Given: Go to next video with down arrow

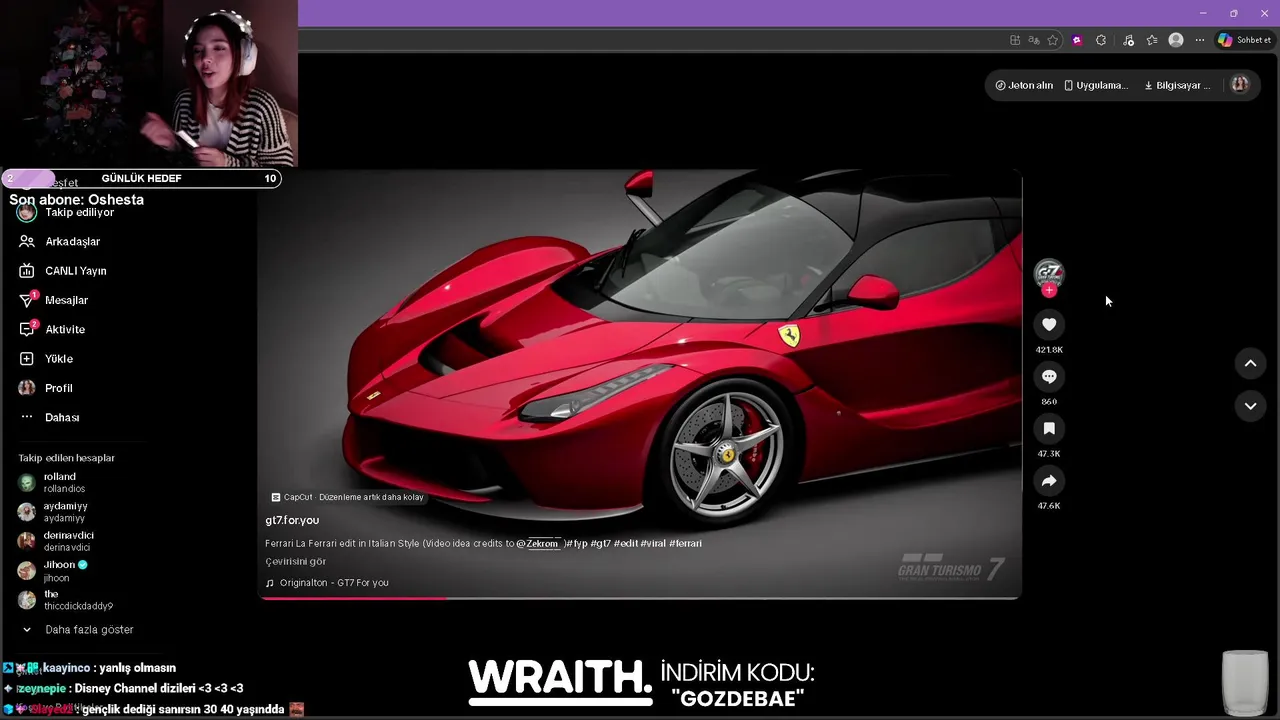Looking at the screenshot, I should [1250, 406].
